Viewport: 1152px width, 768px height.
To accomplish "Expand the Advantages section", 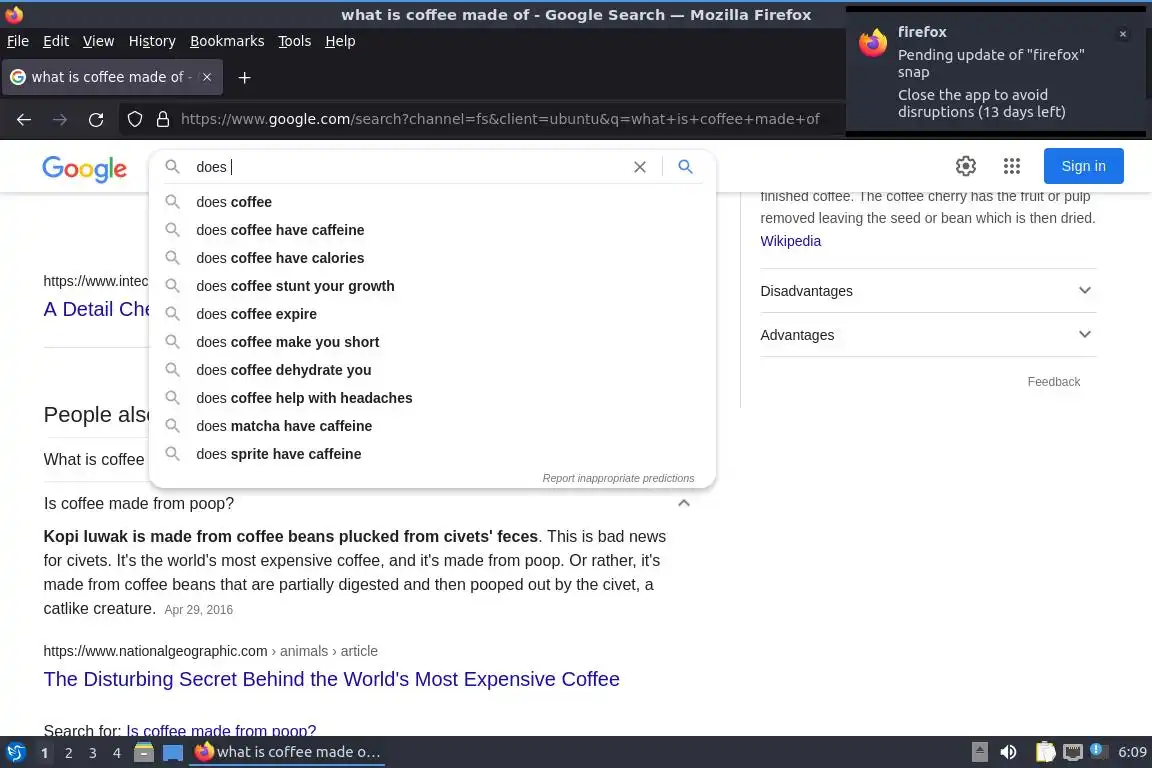I will 928,335.
